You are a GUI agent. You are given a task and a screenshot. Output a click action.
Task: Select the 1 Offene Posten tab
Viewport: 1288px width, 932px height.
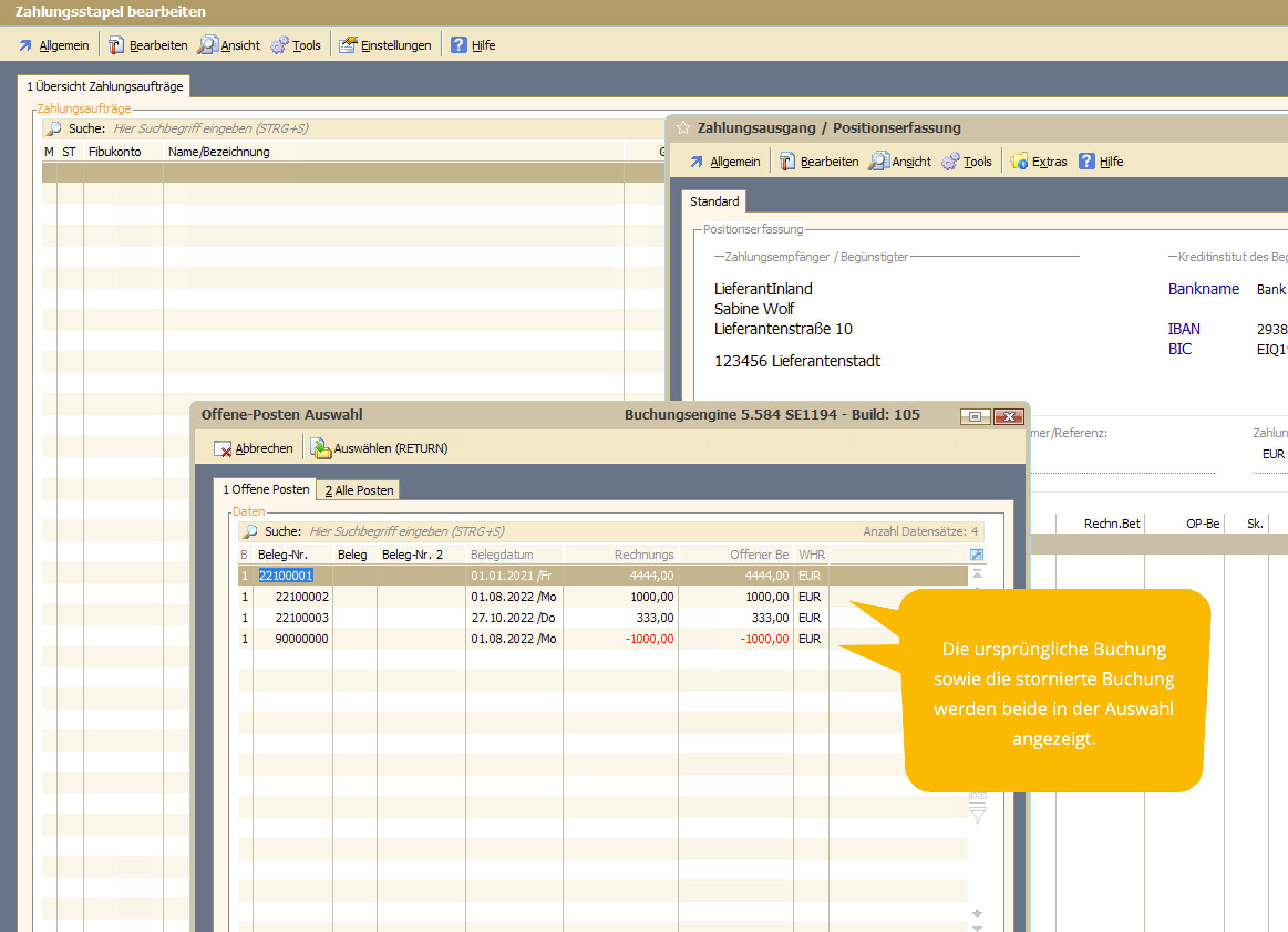(x=265, y=489)
